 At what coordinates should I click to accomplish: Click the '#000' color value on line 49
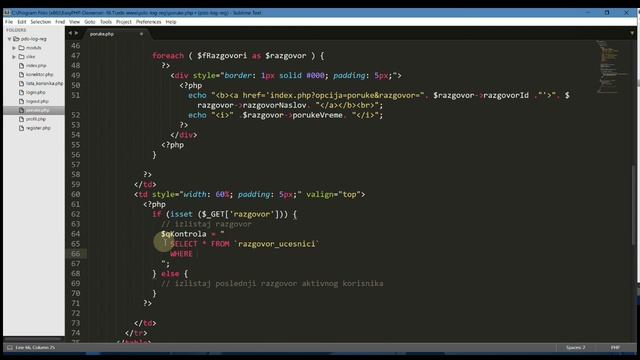pos(315,76)
